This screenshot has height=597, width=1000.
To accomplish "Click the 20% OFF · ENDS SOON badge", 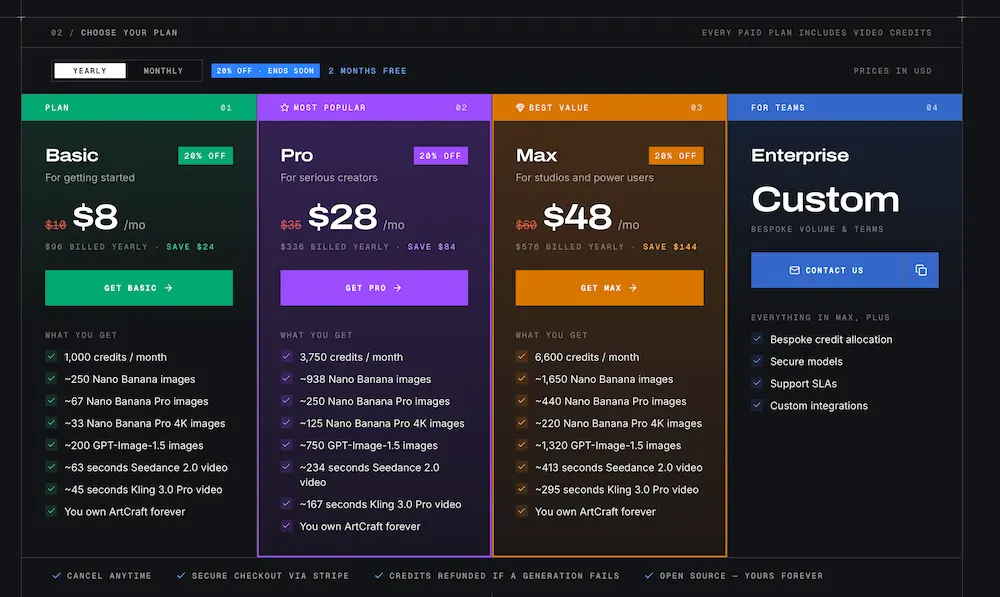I will [265, 71].
